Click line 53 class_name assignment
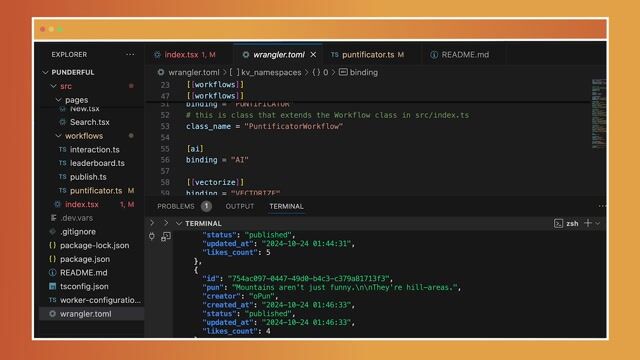This screenshot has width=640, height=360. (x=264, y=126)
